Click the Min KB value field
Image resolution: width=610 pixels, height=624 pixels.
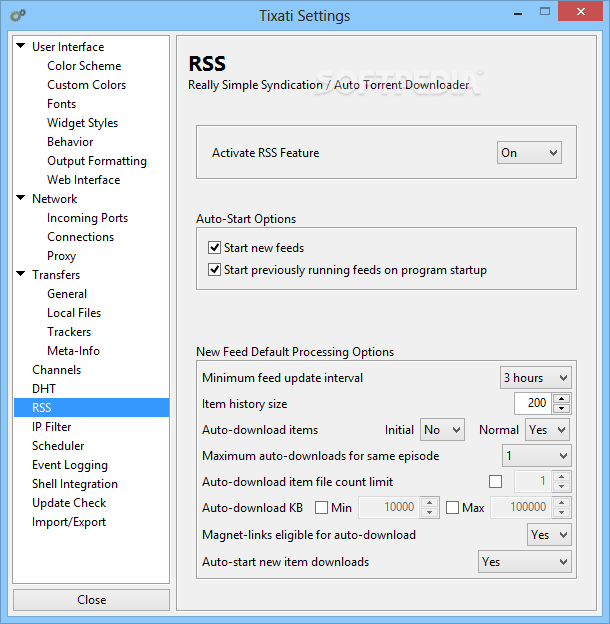tap(389, 507)
